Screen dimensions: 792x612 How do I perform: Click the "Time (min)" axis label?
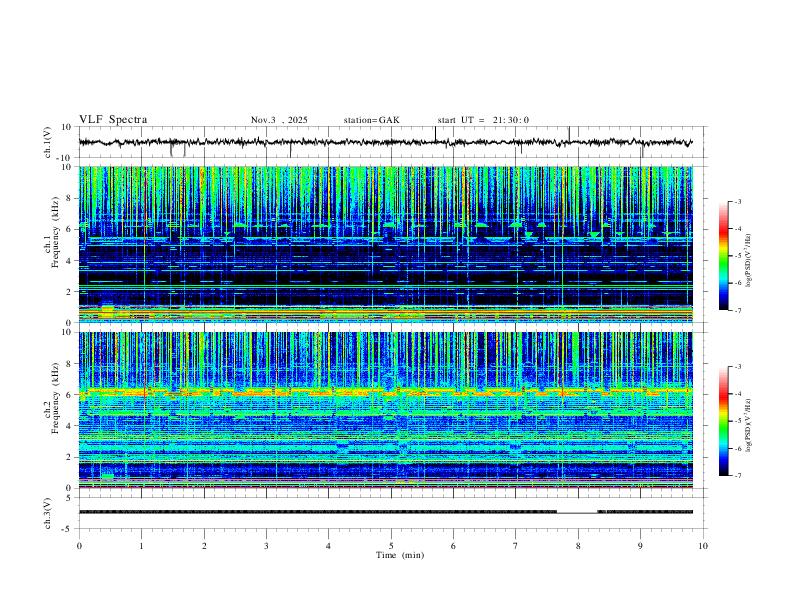coord(400,555)
